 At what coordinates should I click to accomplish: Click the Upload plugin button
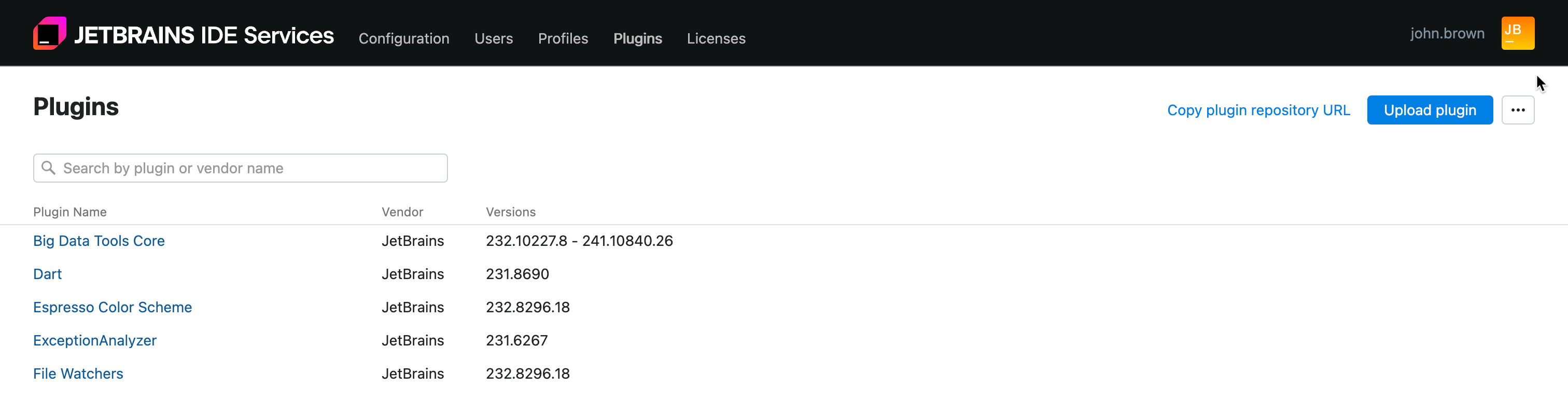1429,110
